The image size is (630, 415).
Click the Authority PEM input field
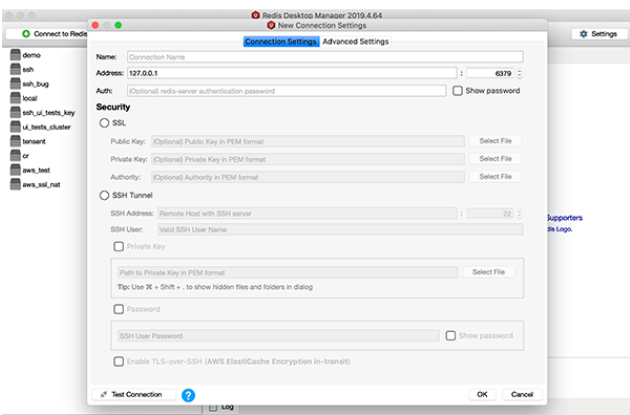pyautogui.click(x=308, y=177)
